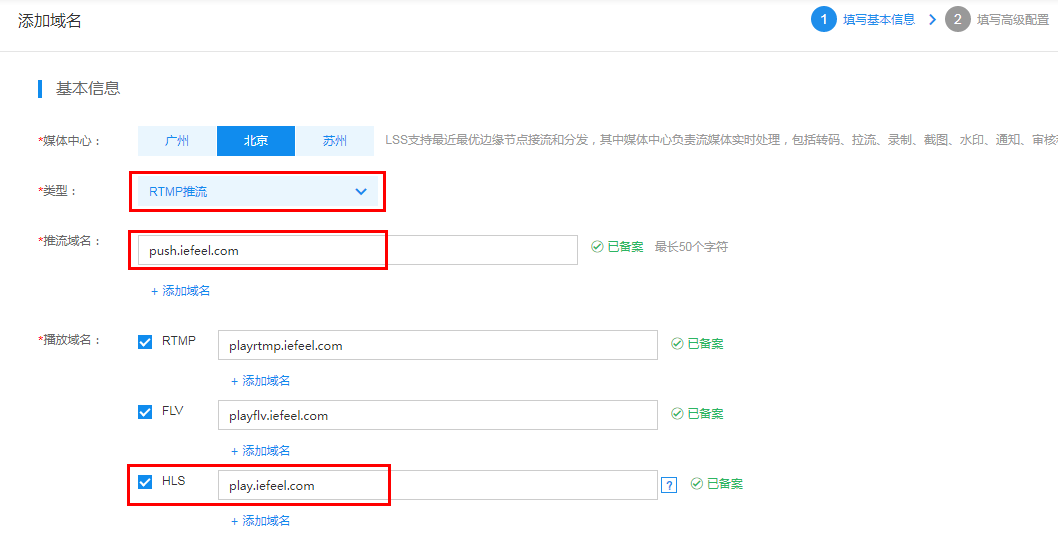The image size is (1058, 535).
Task: Click the push.iefeel.com input field
Action: 358,250
